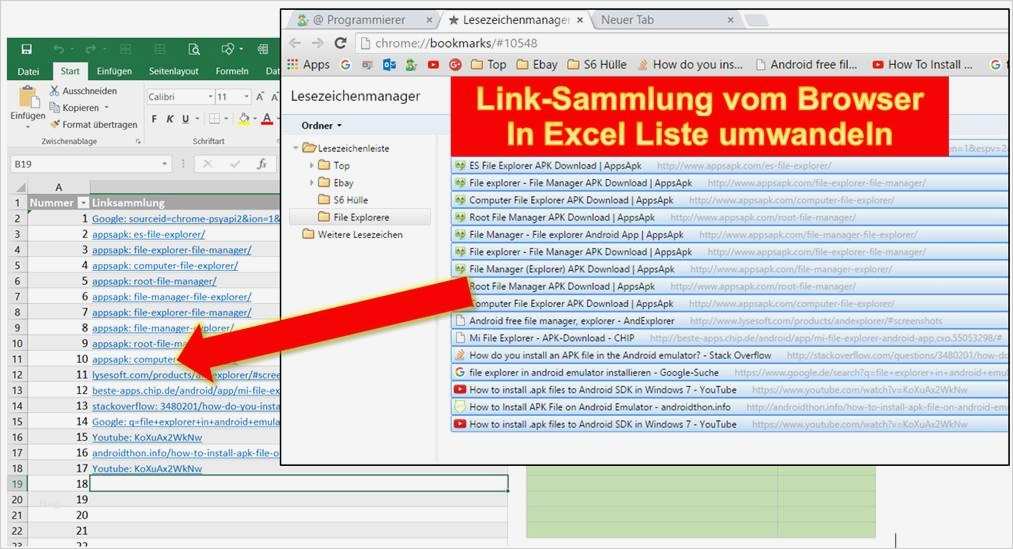Select the ES File Explorer APK Download bookmark
This screenshot has width=1013, height=549.
729,166
